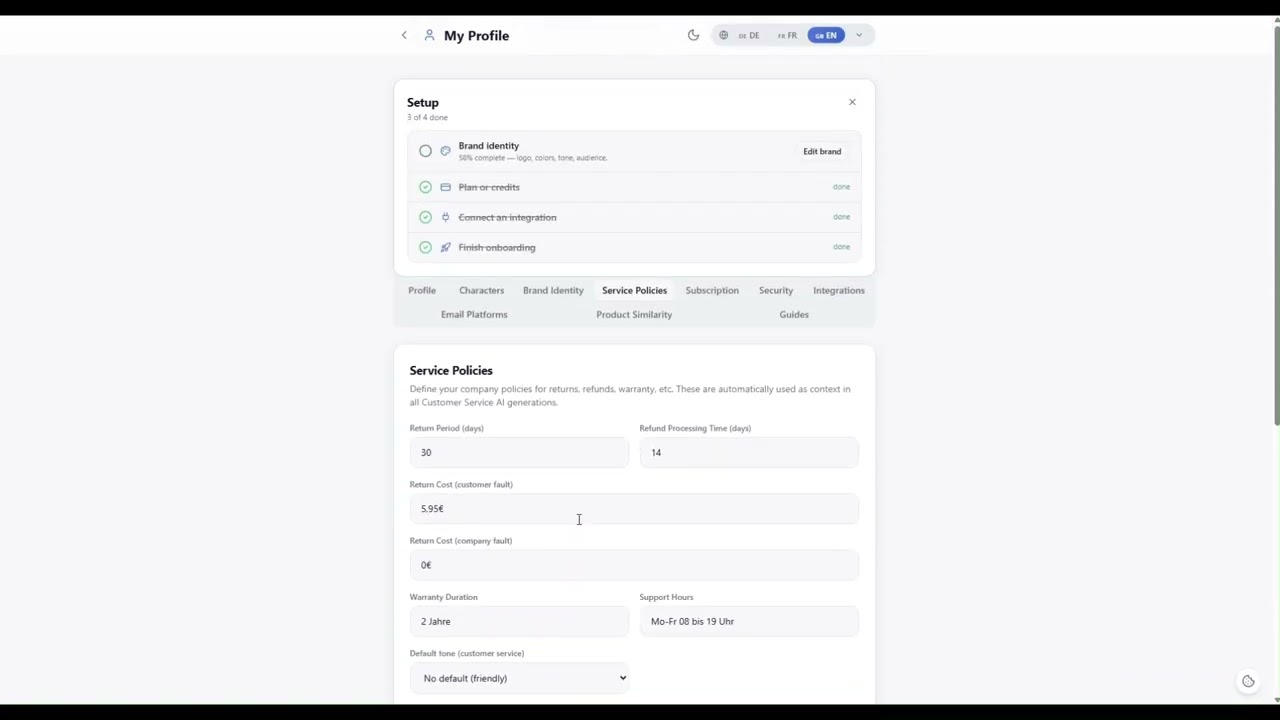Open the Subscription tab
1280x720 pixels.
tap(712, 290)
